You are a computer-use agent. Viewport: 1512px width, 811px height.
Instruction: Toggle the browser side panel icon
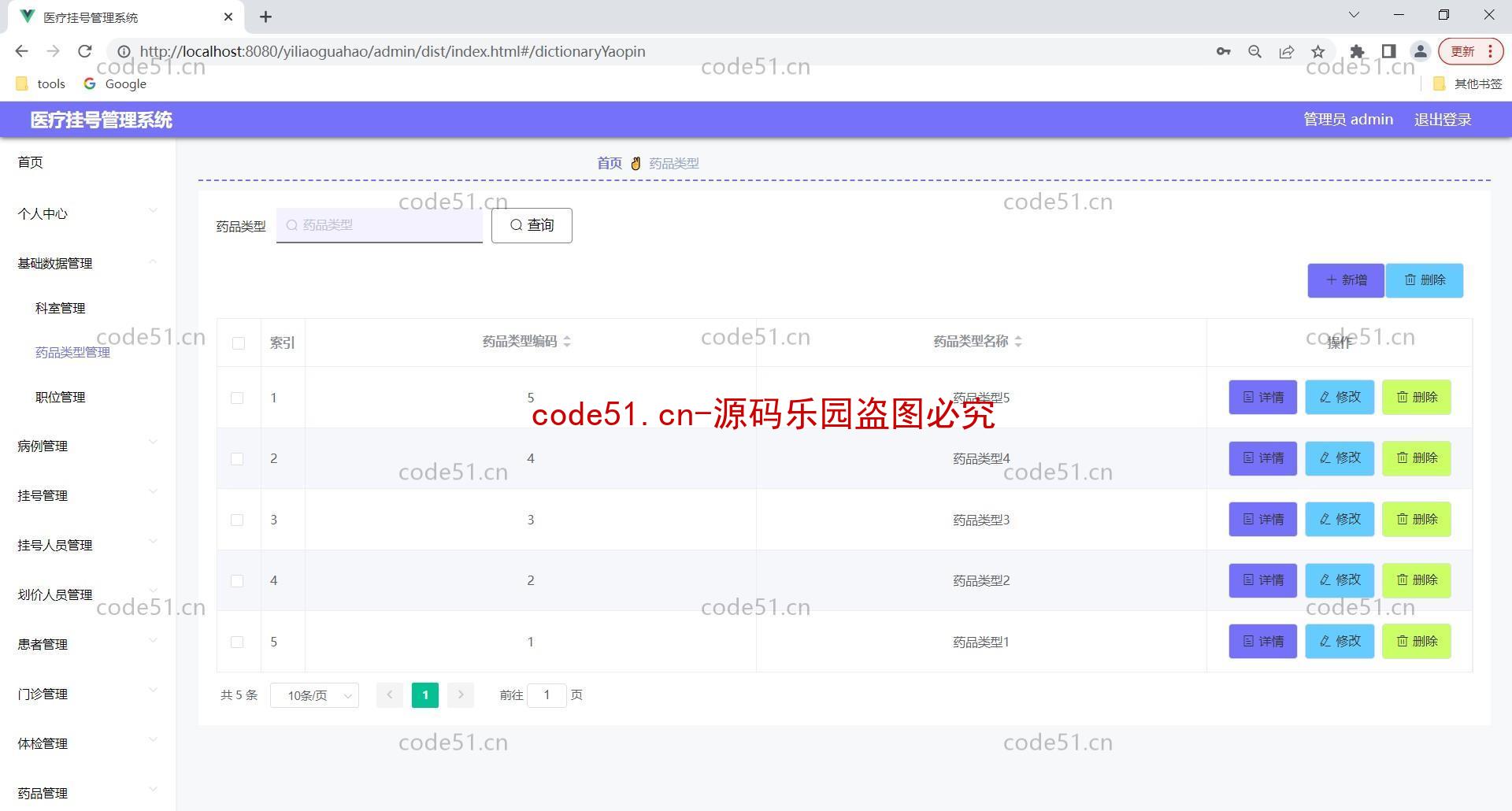(x=1388, y=51)
